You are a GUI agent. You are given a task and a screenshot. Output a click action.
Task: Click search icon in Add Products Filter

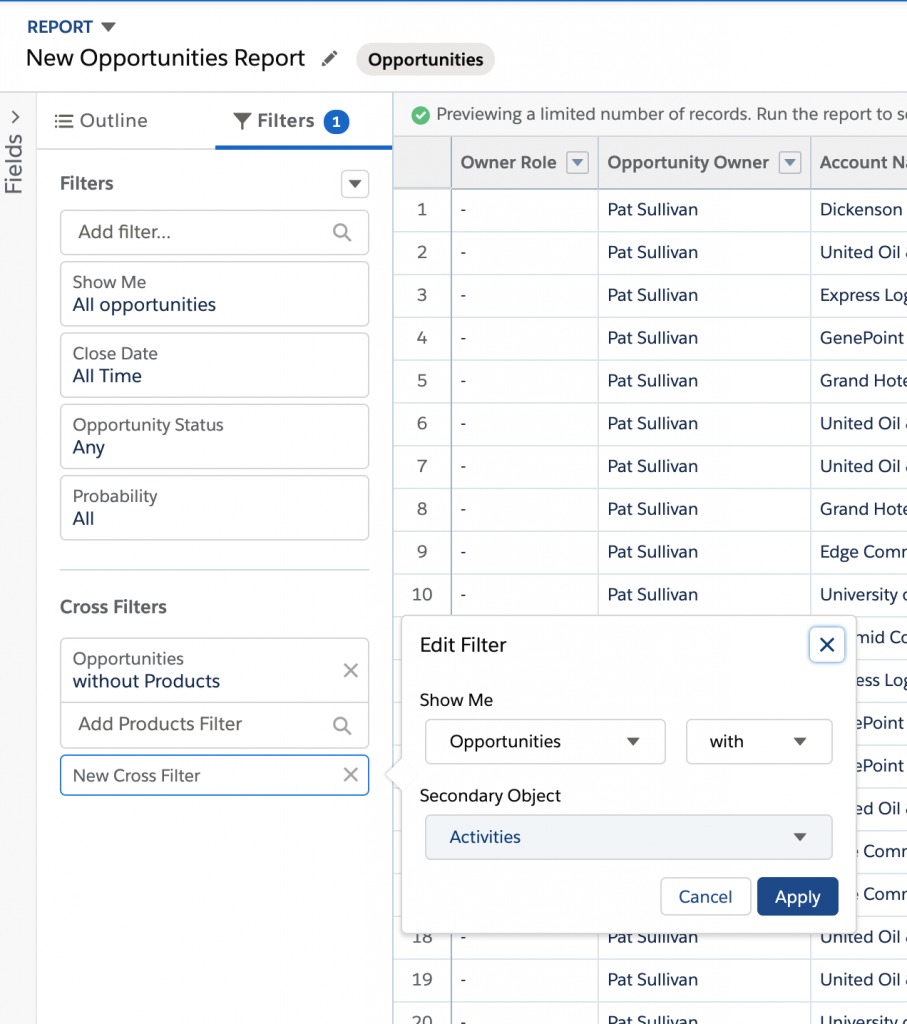pyautogui.click(x=342, y=726)
